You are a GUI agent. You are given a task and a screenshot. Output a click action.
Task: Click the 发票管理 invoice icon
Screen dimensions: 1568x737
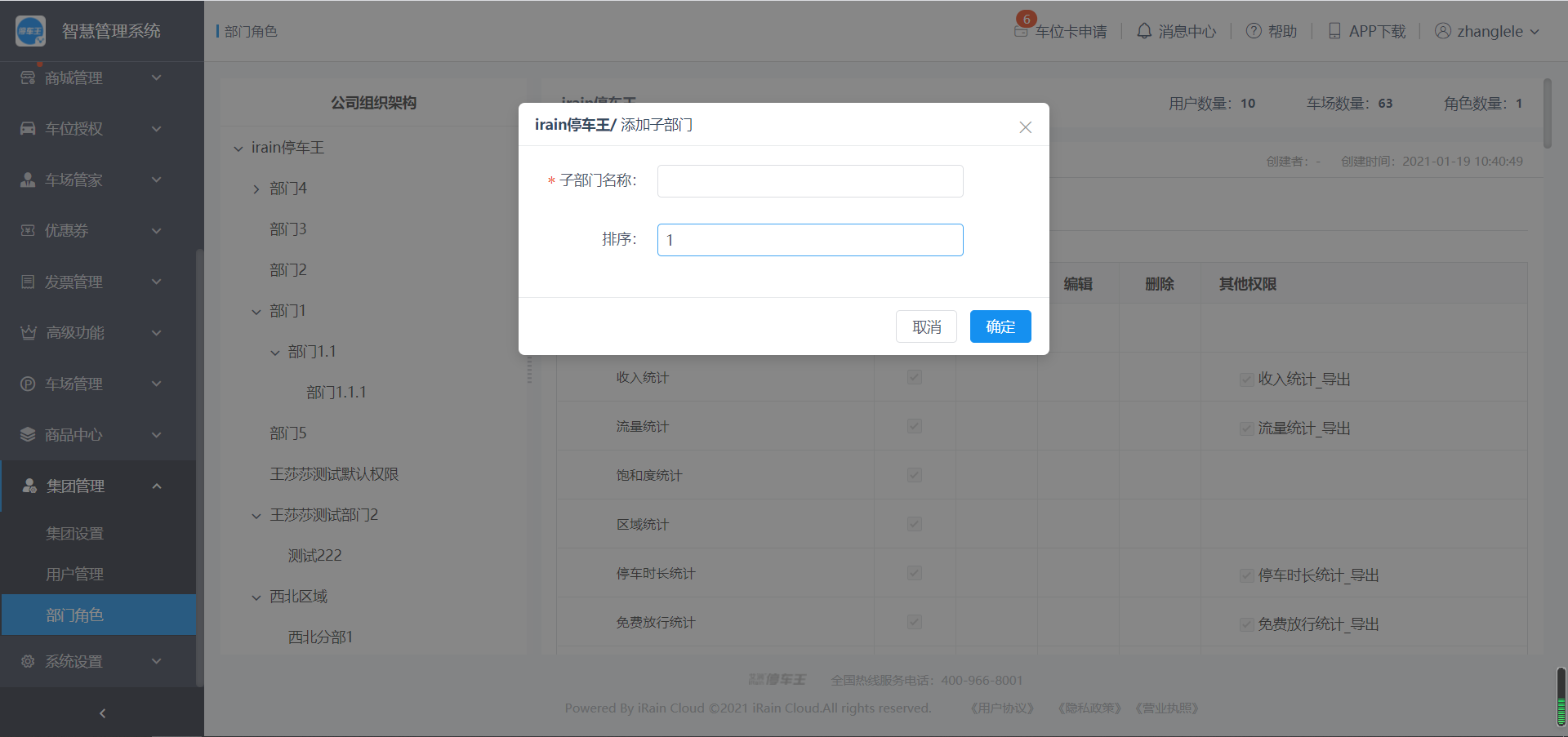28,282
